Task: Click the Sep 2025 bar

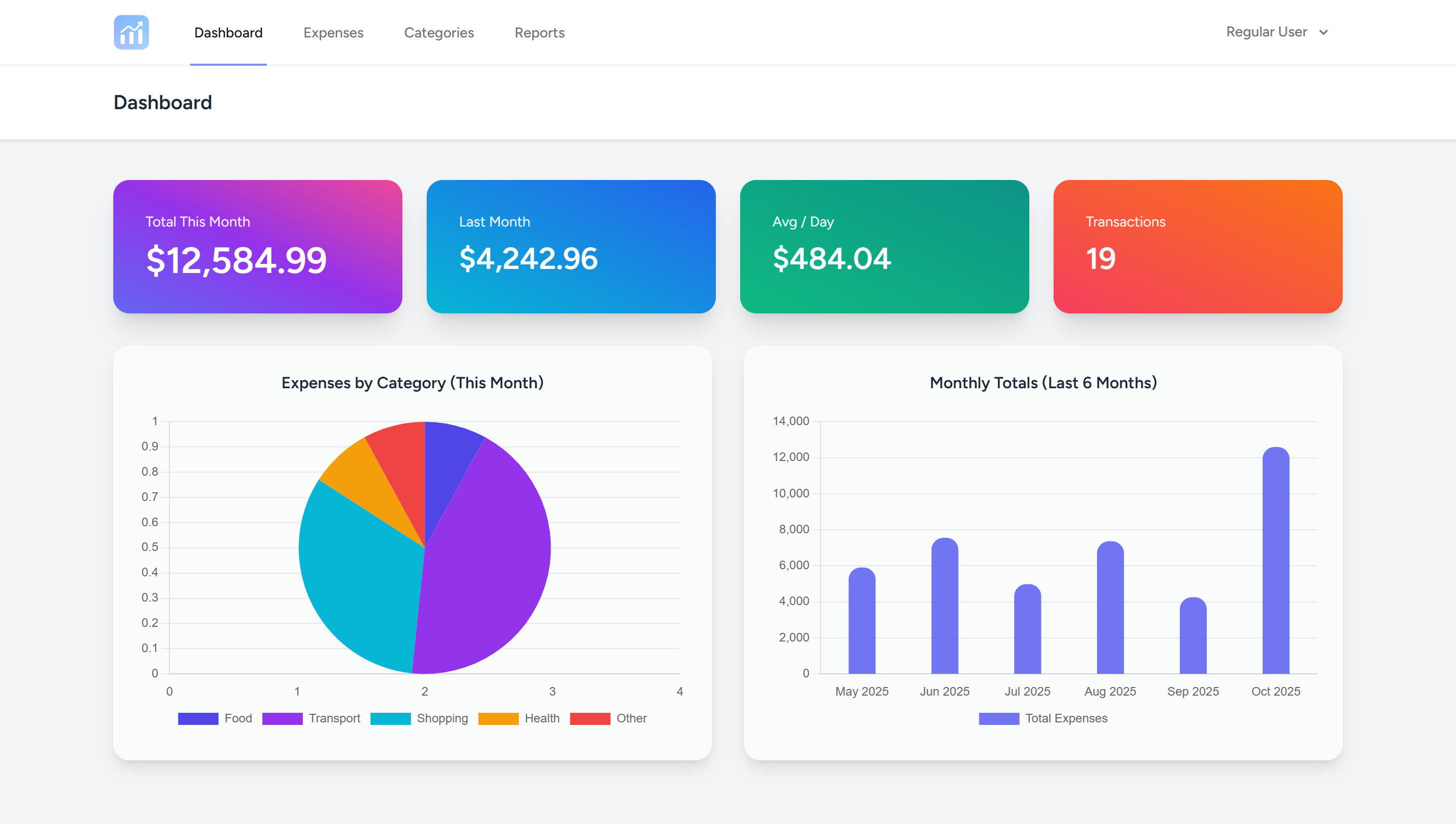Action: click(1193, 635)
